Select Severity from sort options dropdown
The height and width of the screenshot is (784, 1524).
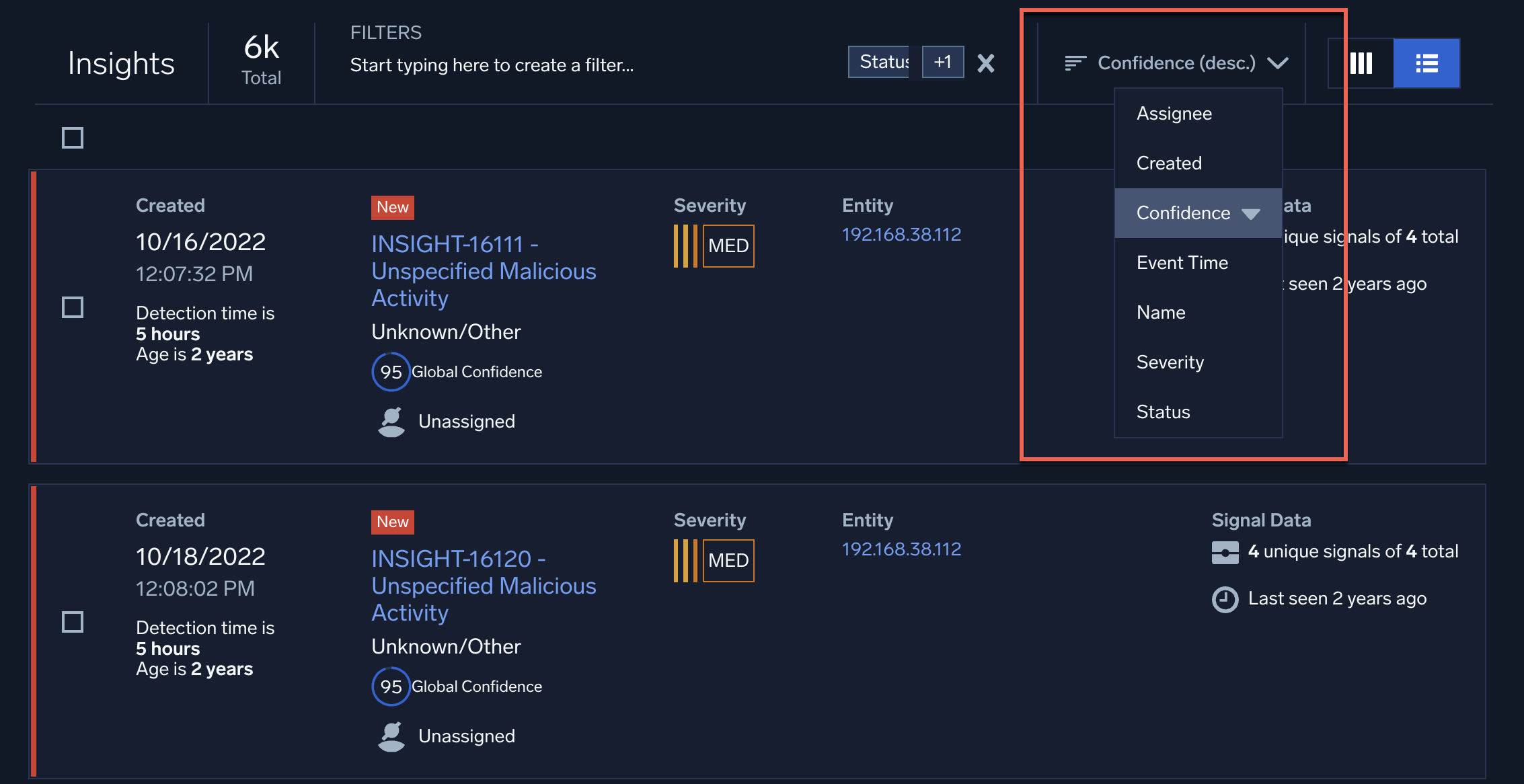[x=1170, y=361]
